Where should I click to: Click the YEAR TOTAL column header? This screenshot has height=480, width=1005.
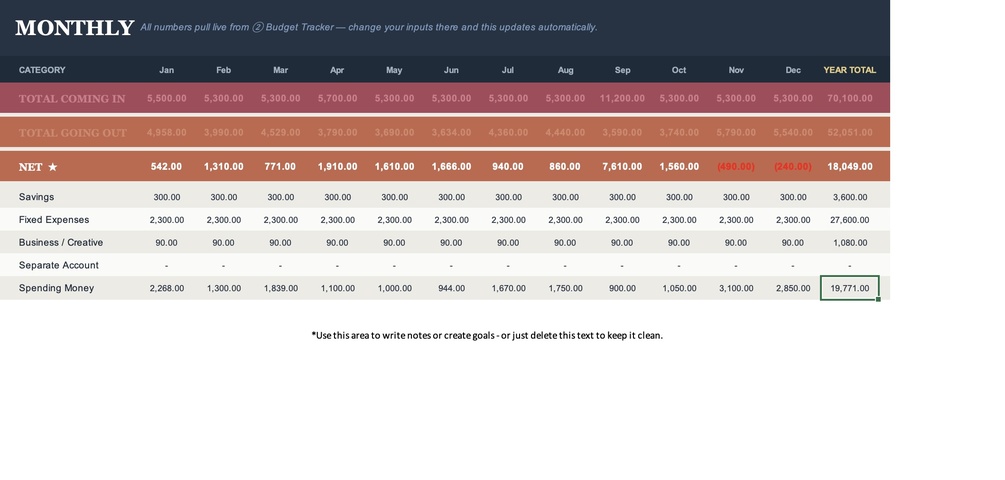pyautogui.click(x=849, y=70)
